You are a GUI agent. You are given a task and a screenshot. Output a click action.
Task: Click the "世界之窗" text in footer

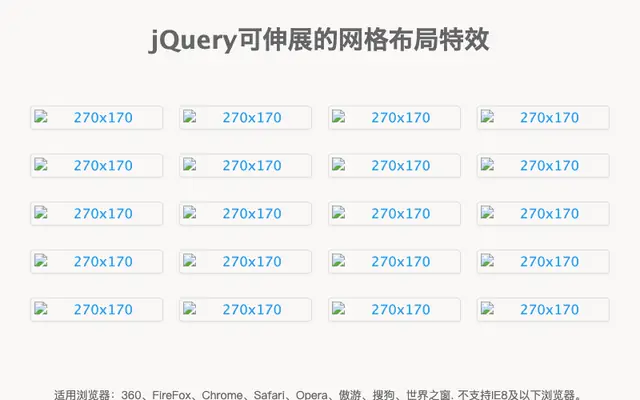[x=429, y=395]
